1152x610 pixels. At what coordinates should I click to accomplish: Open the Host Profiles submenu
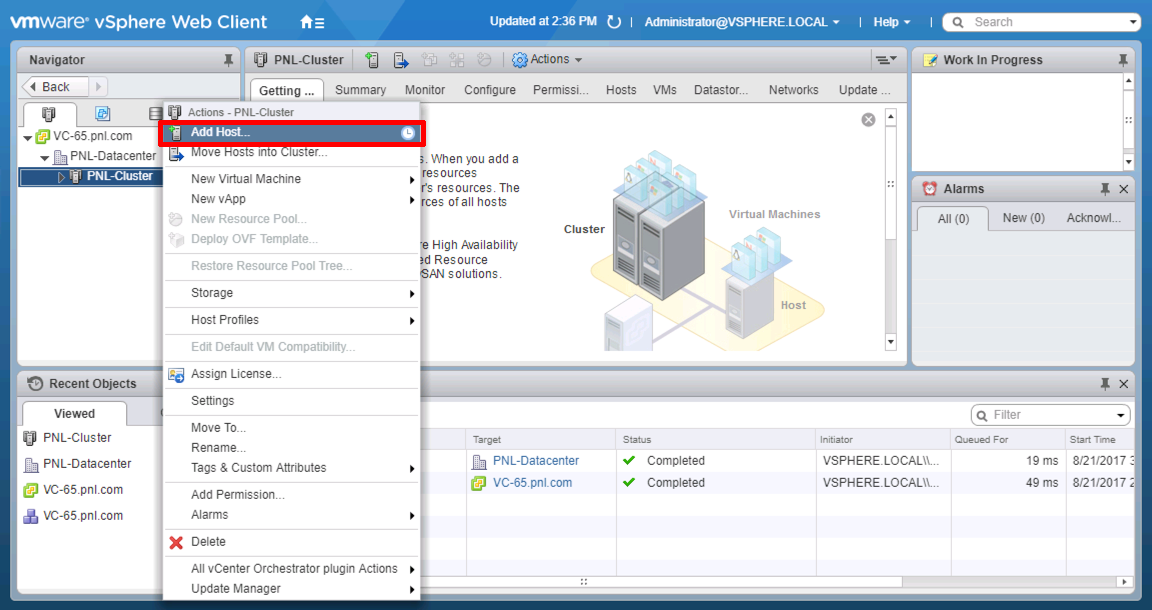(291, 320)
